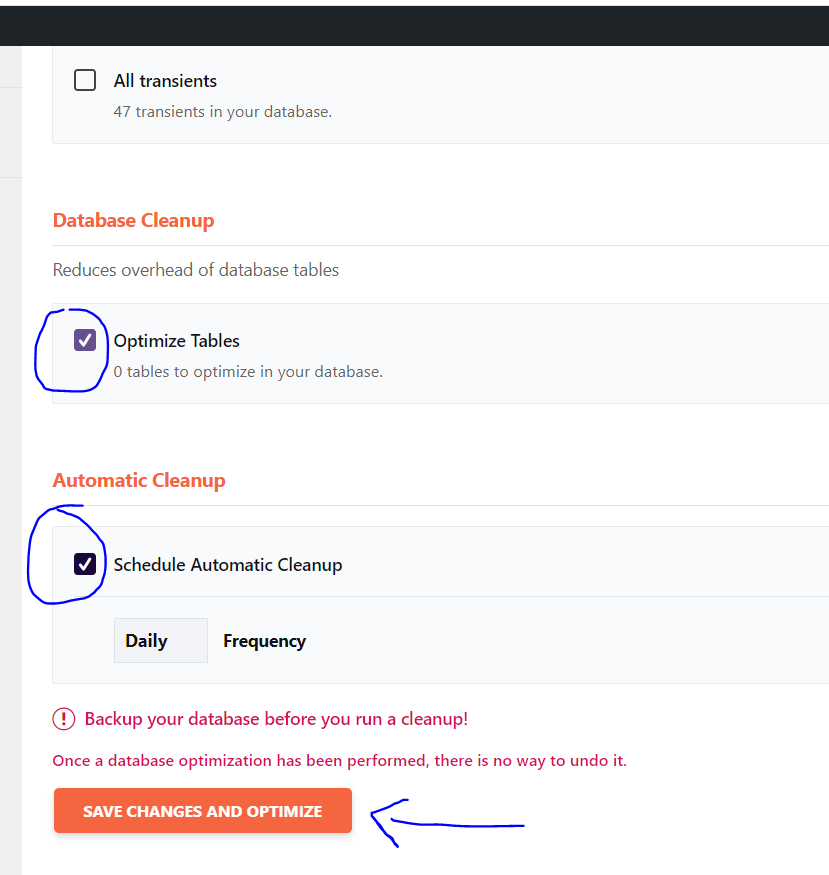This screenshot has height=875, width=829.
Task: Click the Schedule Automatic Cleanup label
Action: coord(228,565)
